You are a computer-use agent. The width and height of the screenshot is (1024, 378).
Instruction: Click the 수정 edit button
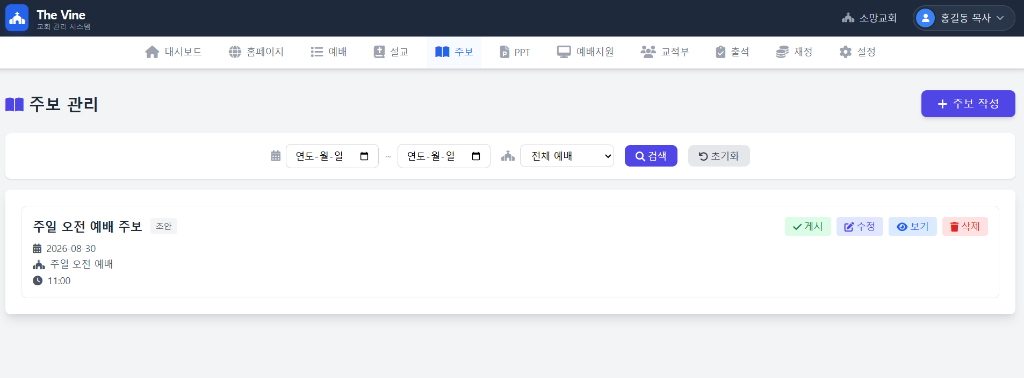859,227
